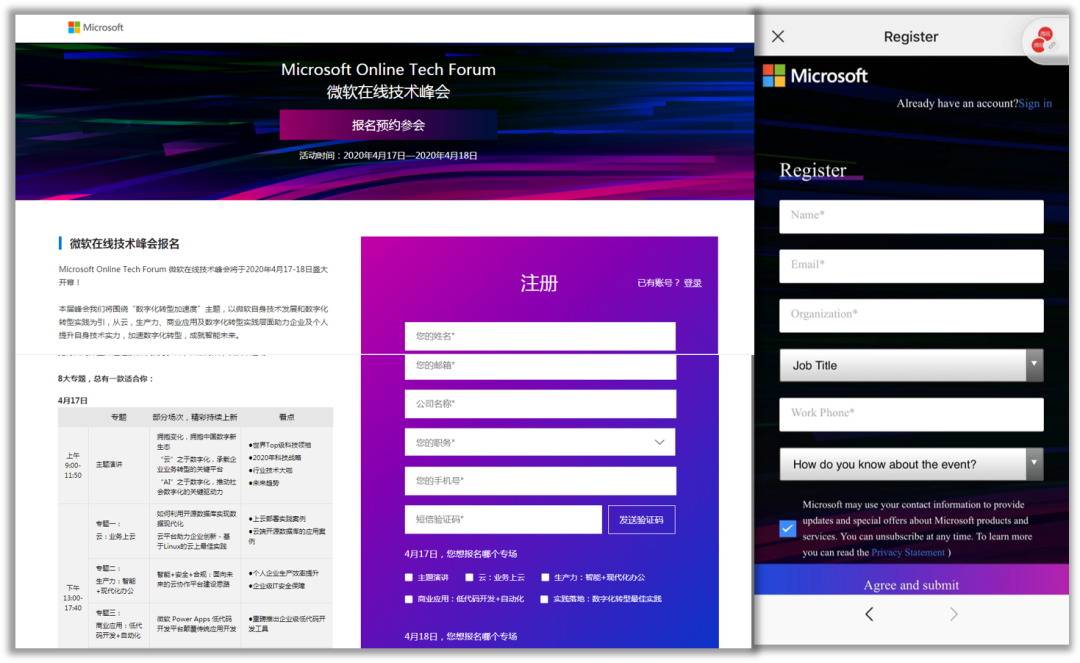The height and width of the screenshot is (663, 1080).
Task: Check the 生产力：智能+现代化办公 checkbox
Action: click(x=545, y=578)
